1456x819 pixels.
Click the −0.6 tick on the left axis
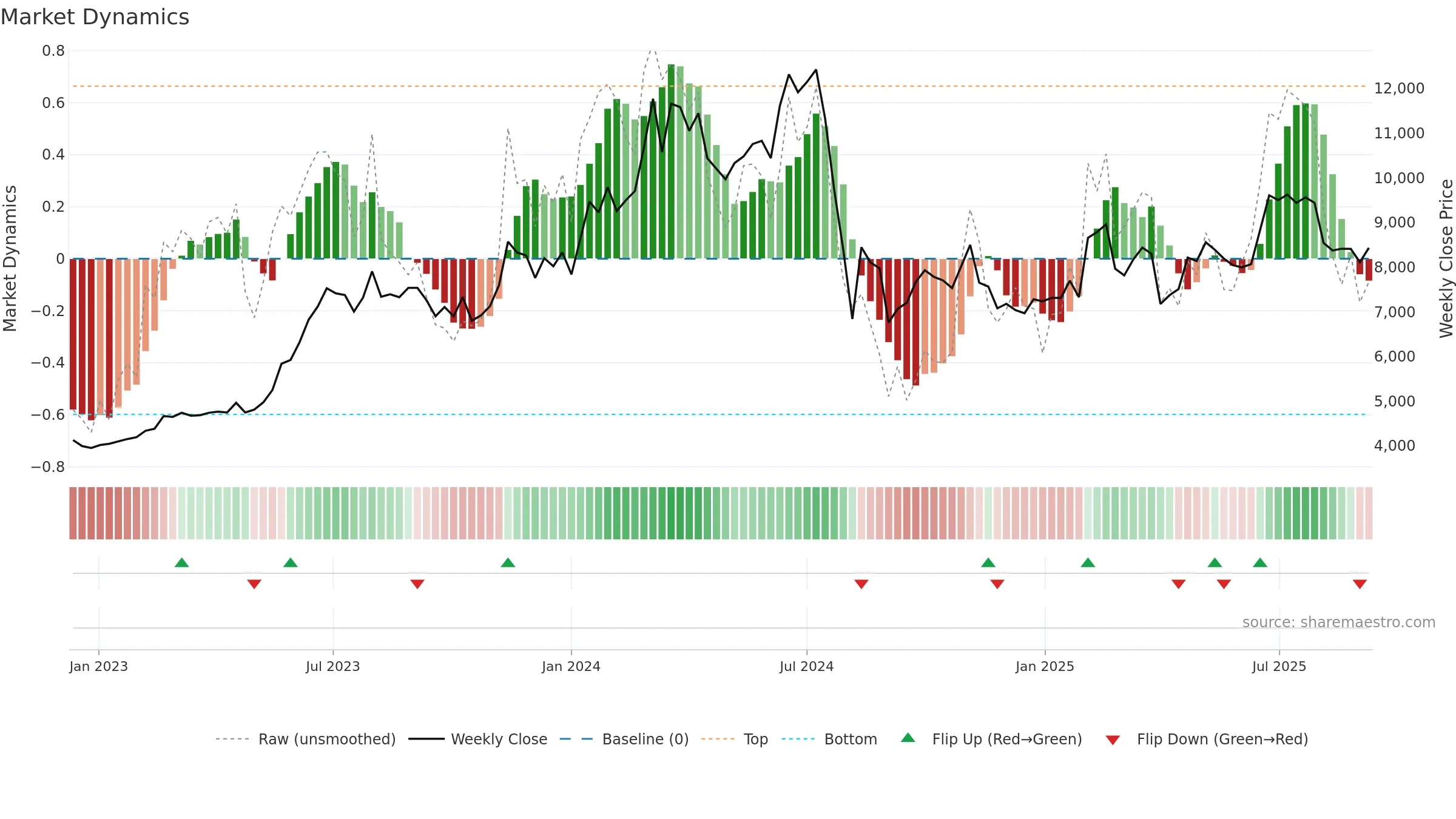[x=48, y=415]
